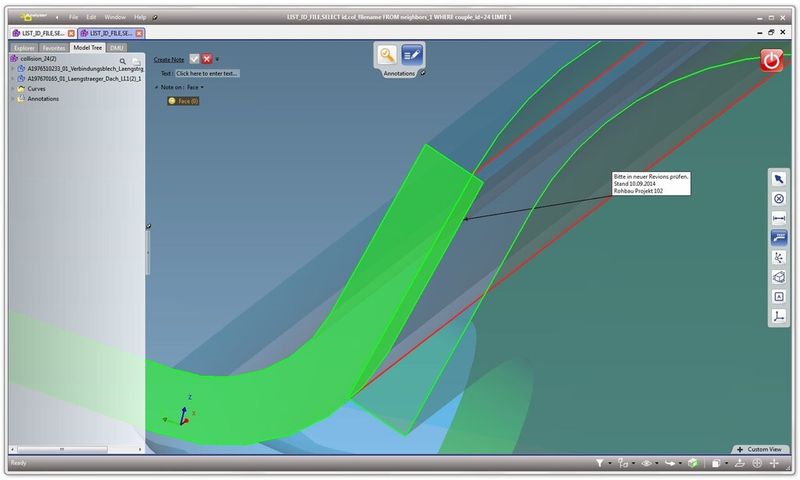Open the Edit menu
The width and height of the screenshot is (800, 480).
click(x=91, y=17)
